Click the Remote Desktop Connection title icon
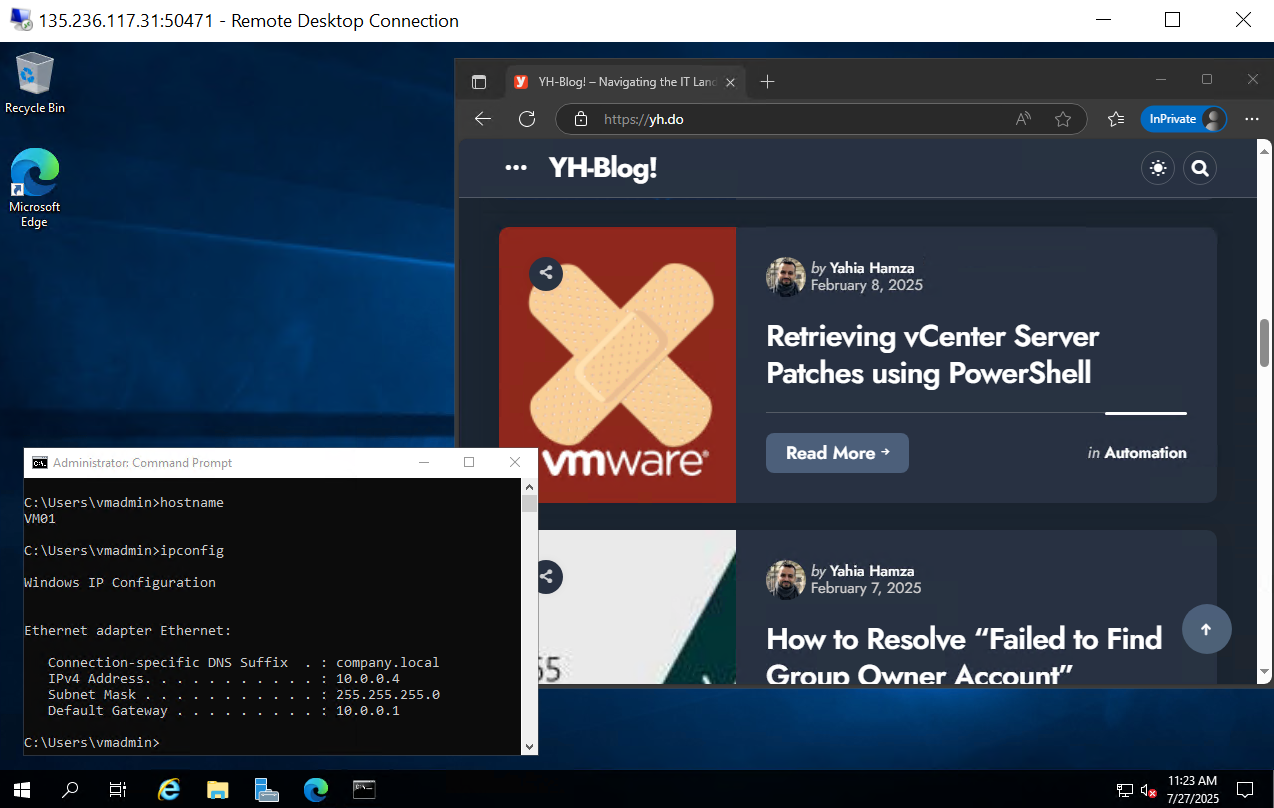Screen dimensions: 1274x808 coord(20,20)
